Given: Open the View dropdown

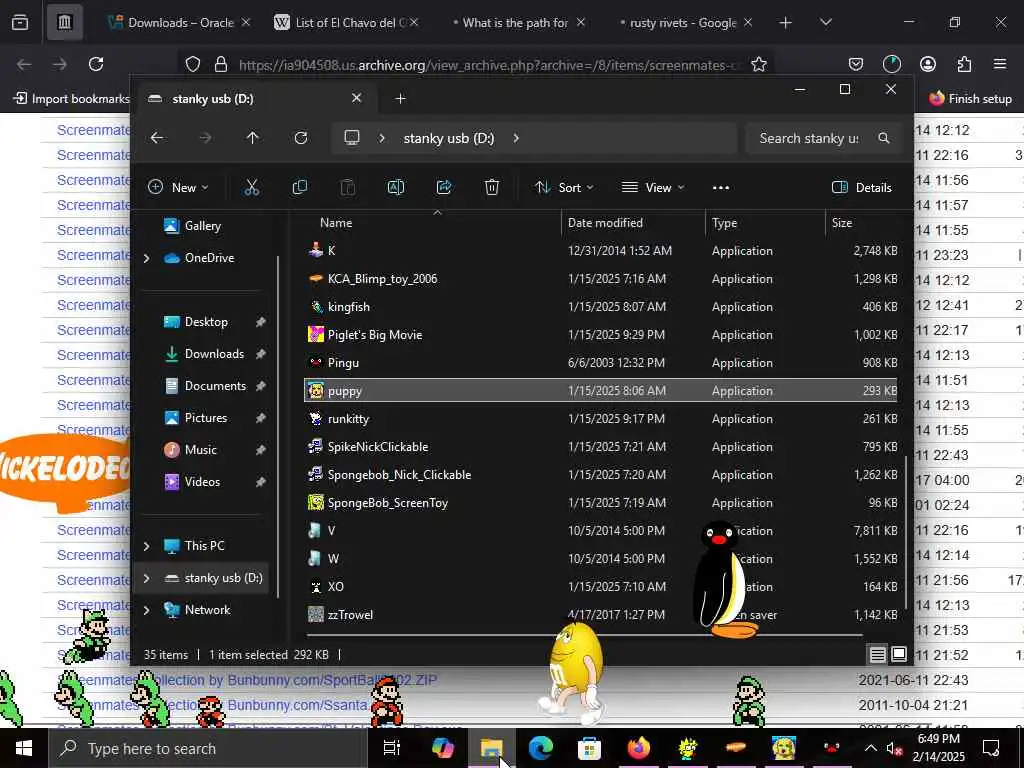Looking at the screenshot, I should click(653, 188).
